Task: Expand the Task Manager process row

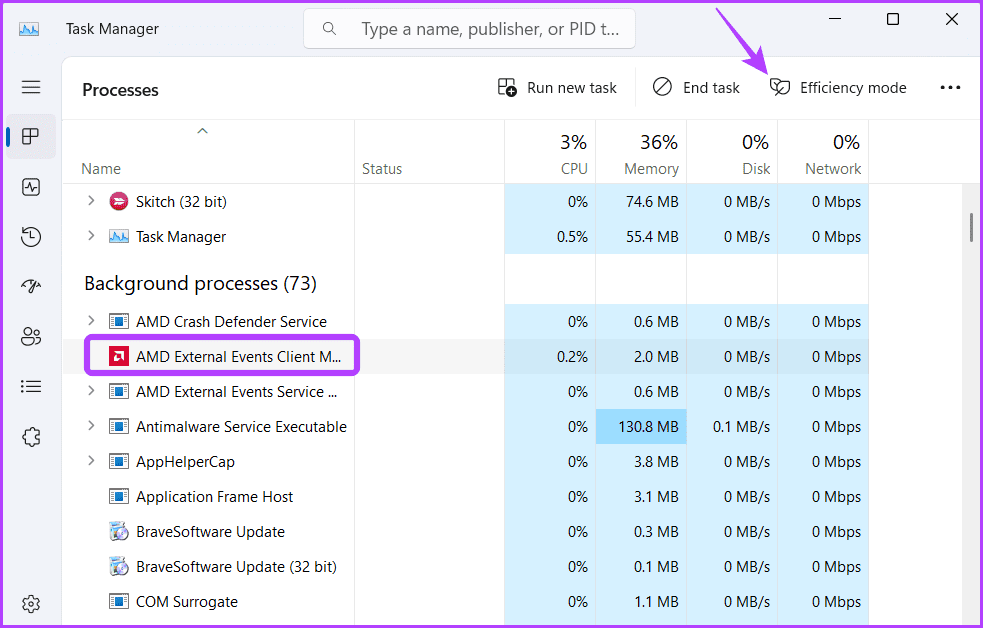Action: pos(92,236)
